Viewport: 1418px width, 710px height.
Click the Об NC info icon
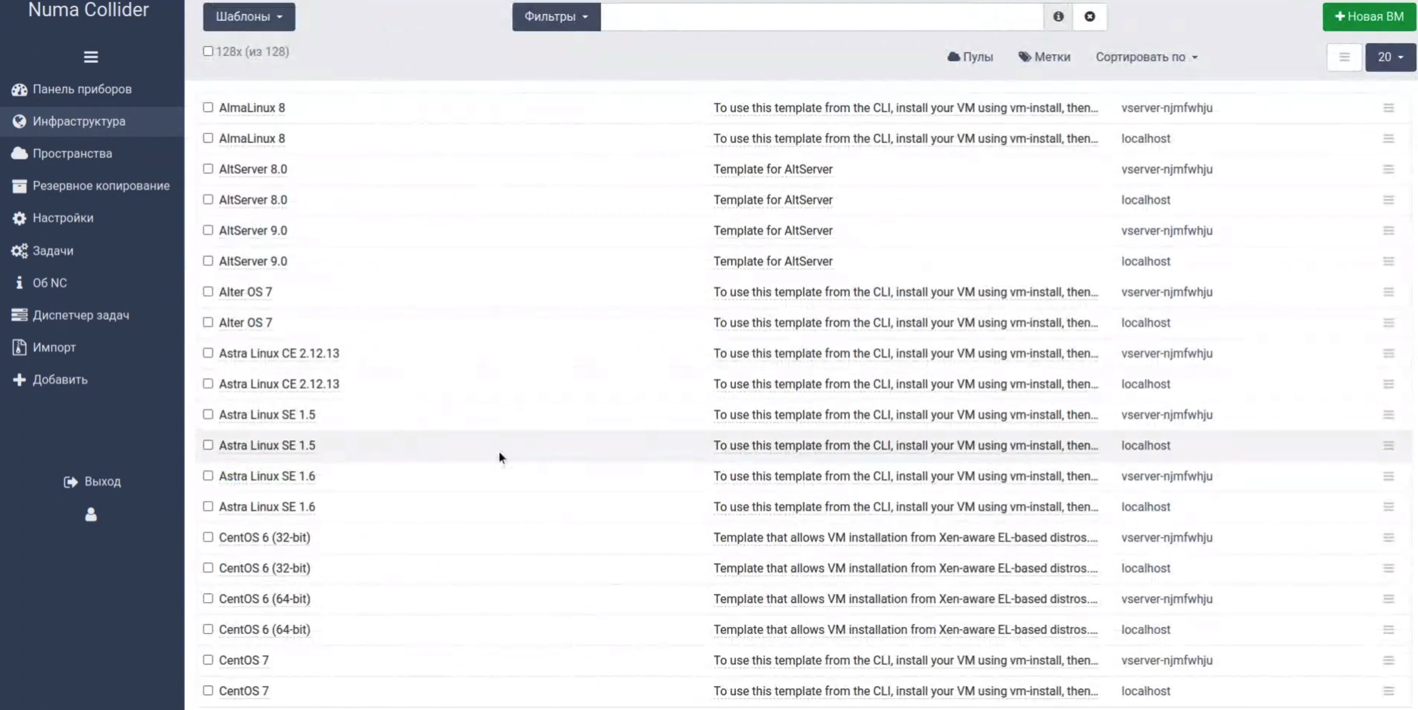(x=19, y=283)
